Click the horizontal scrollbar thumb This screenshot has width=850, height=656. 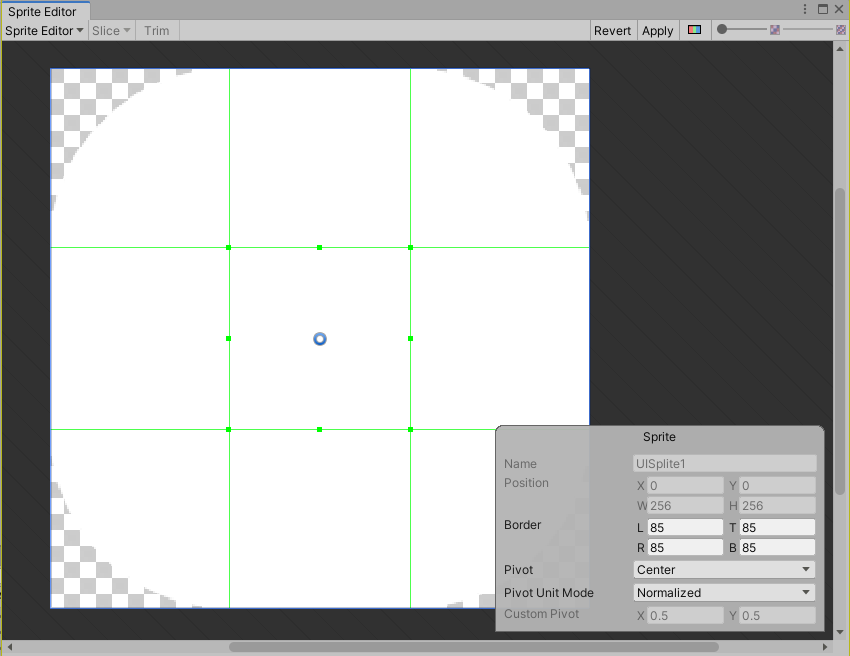[x=474, y=647]
